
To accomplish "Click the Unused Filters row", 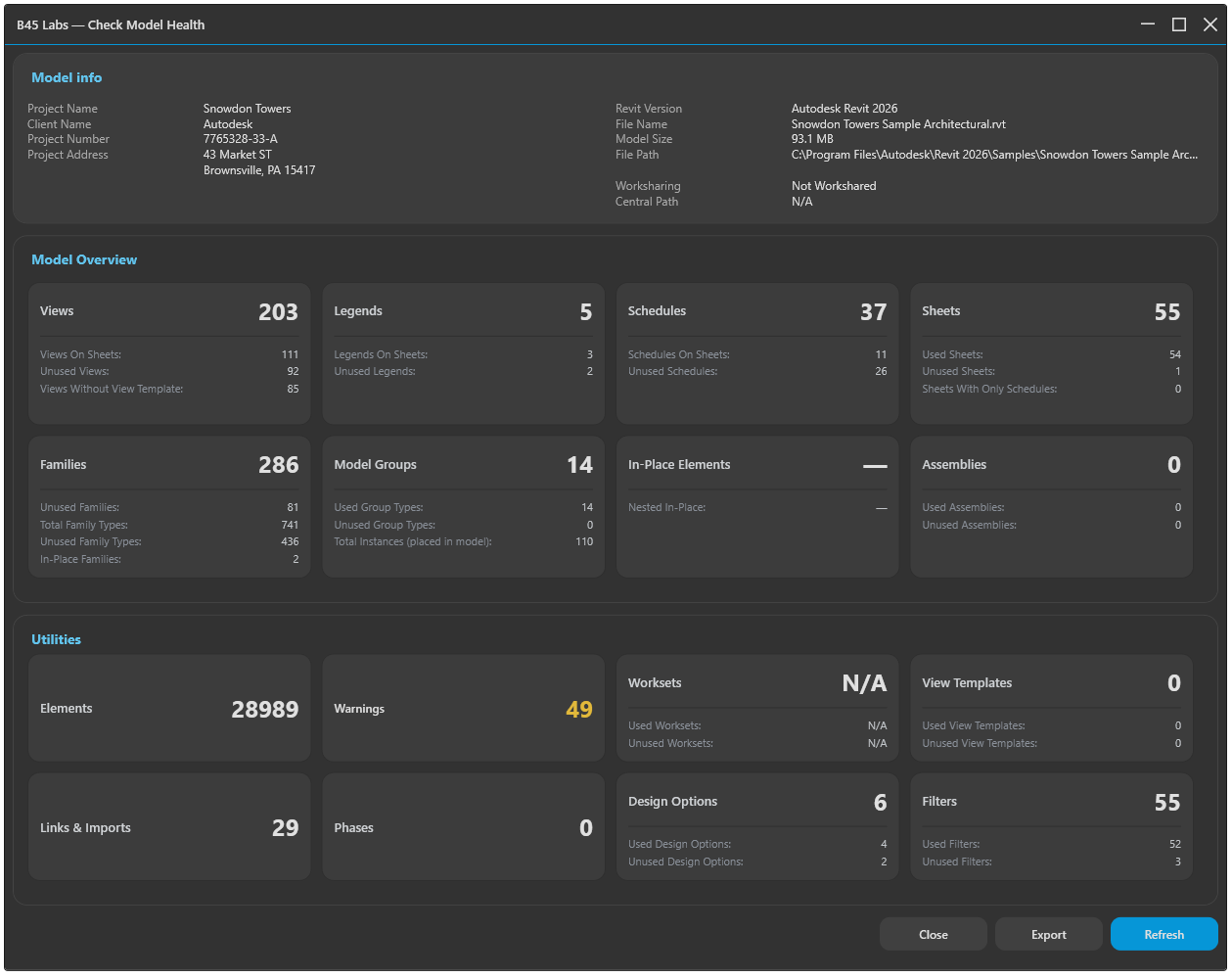I will click(1051, 862).
